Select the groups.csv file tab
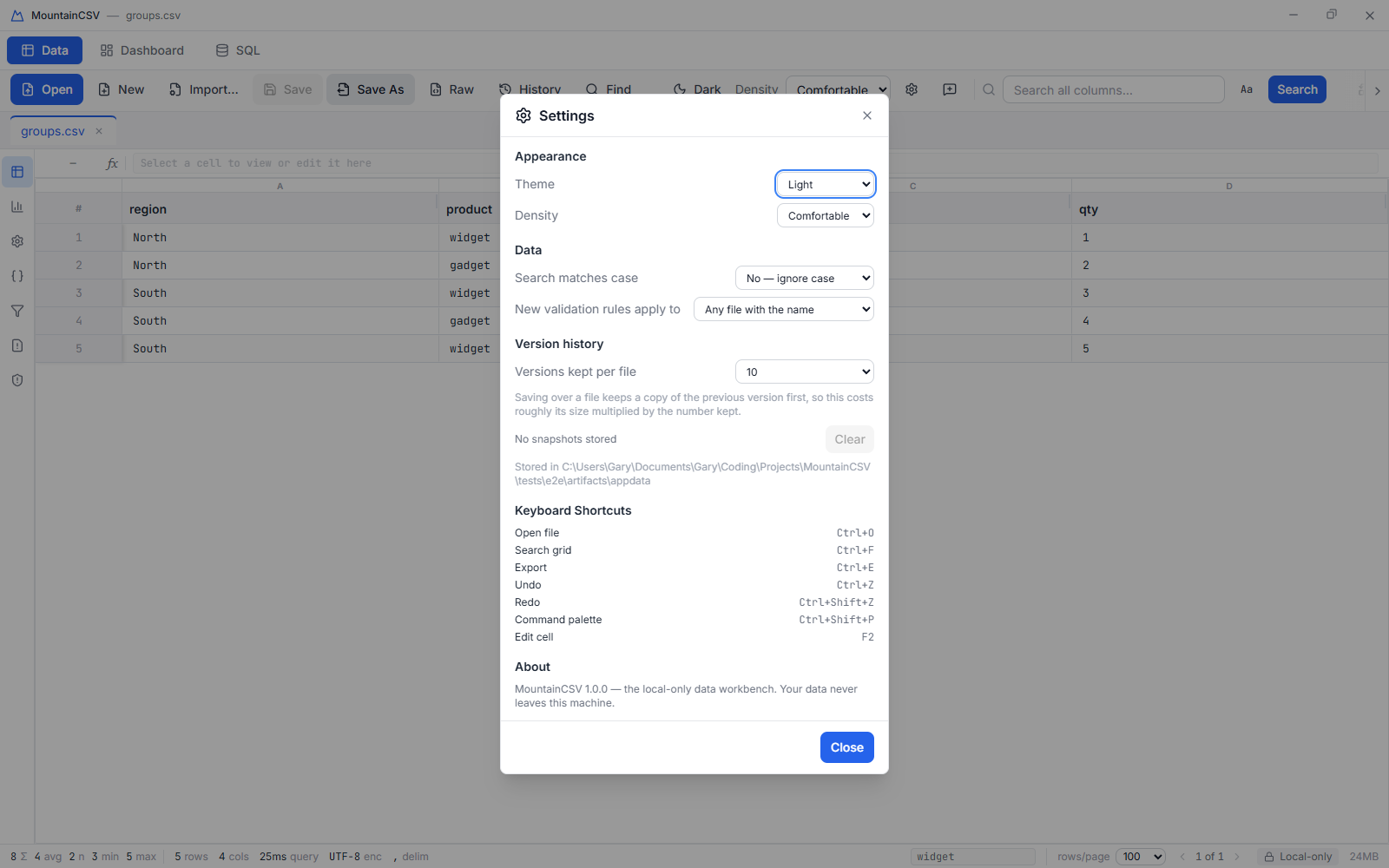Image resolution: width=1389 pixels, height=868 pixels. coord(53,131)
